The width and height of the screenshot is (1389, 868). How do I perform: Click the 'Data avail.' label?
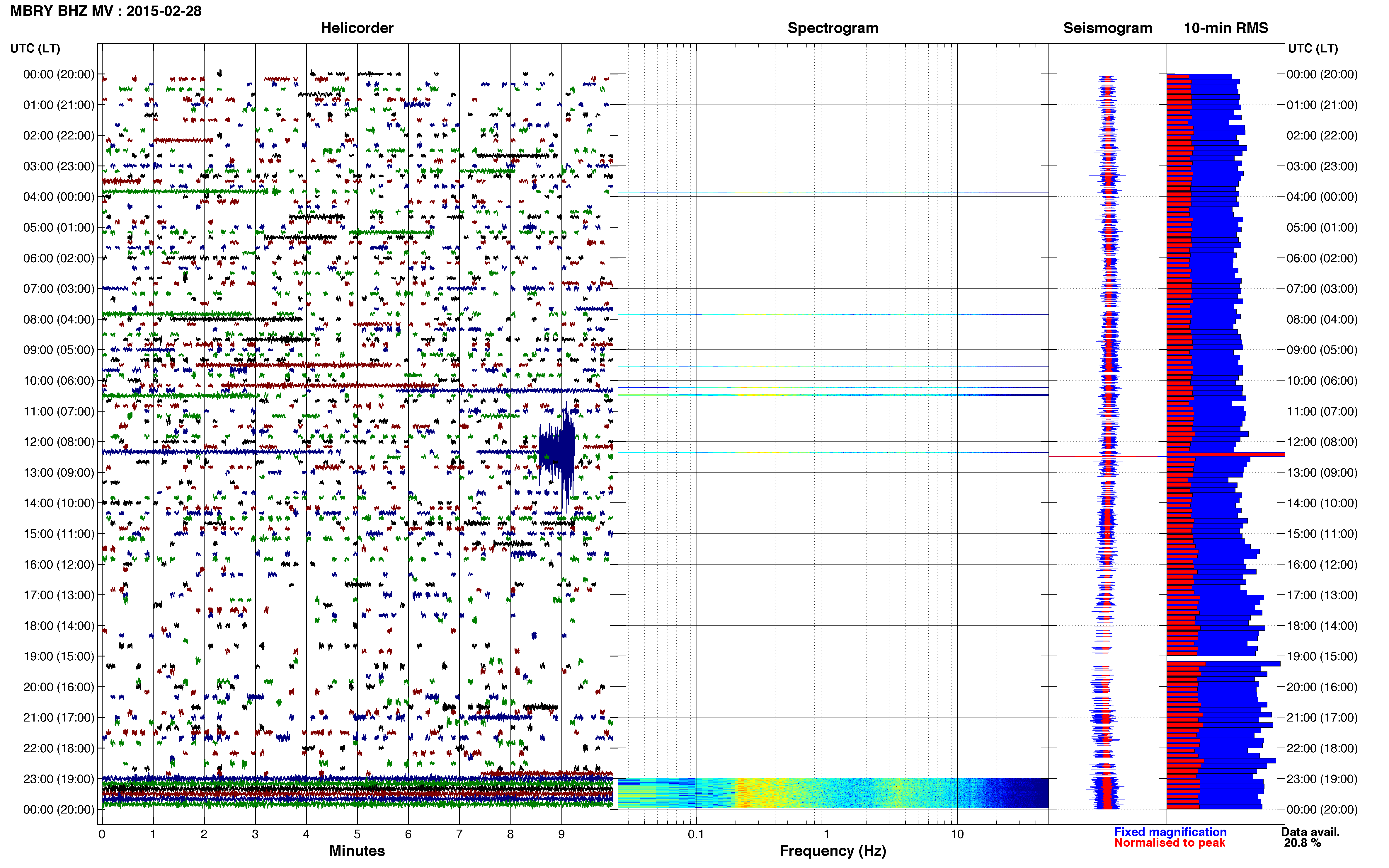pos(1310,832)
